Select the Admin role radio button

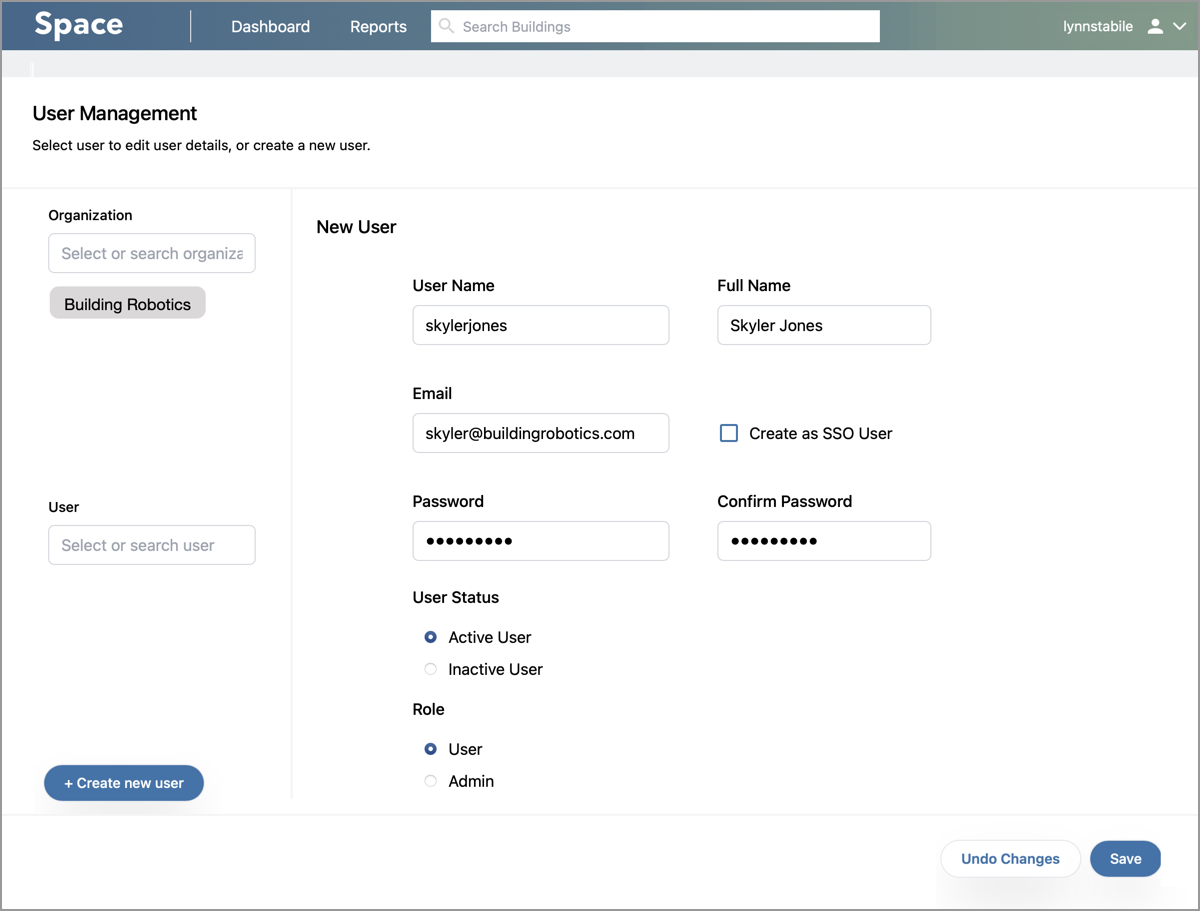pos(430,781)
